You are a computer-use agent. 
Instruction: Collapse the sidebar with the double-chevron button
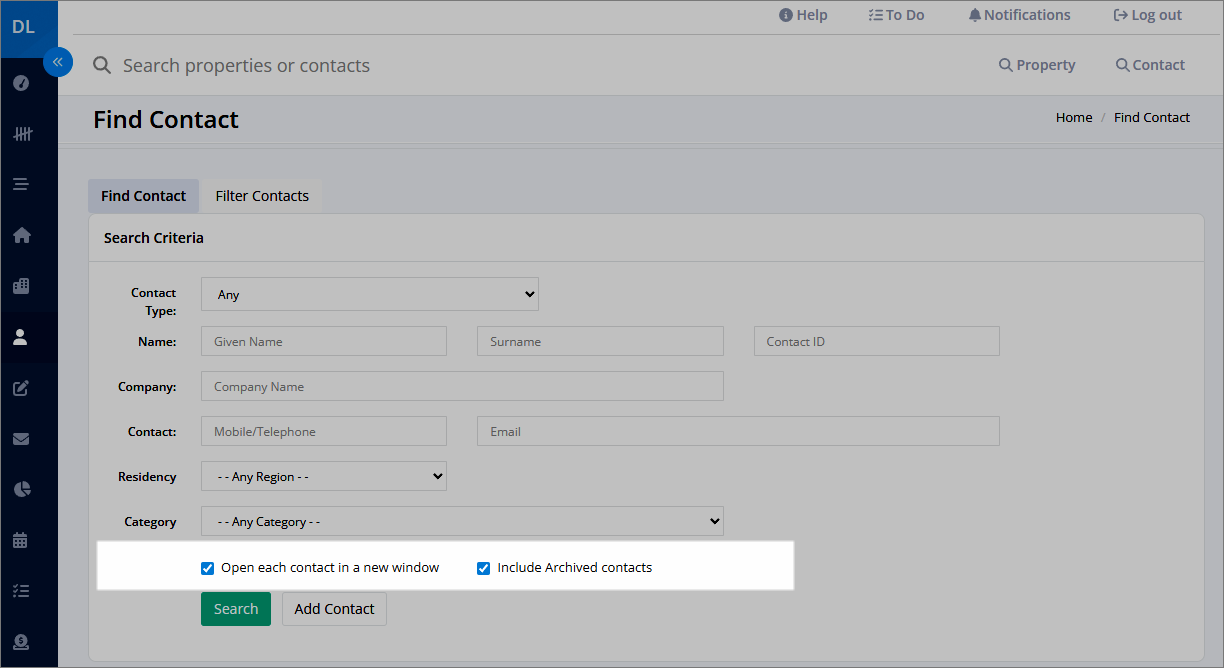coord(57,62)
